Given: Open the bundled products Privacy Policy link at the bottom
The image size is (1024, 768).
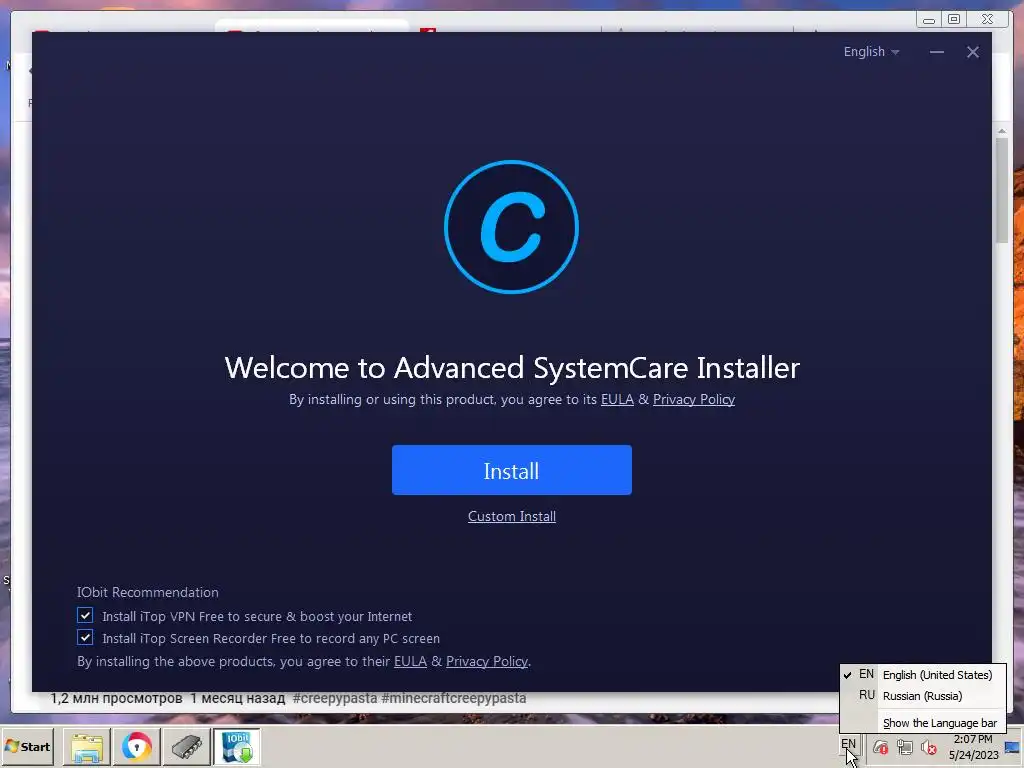Looking at the screenshot, I should pyautogui.click(x=487, y=662).
